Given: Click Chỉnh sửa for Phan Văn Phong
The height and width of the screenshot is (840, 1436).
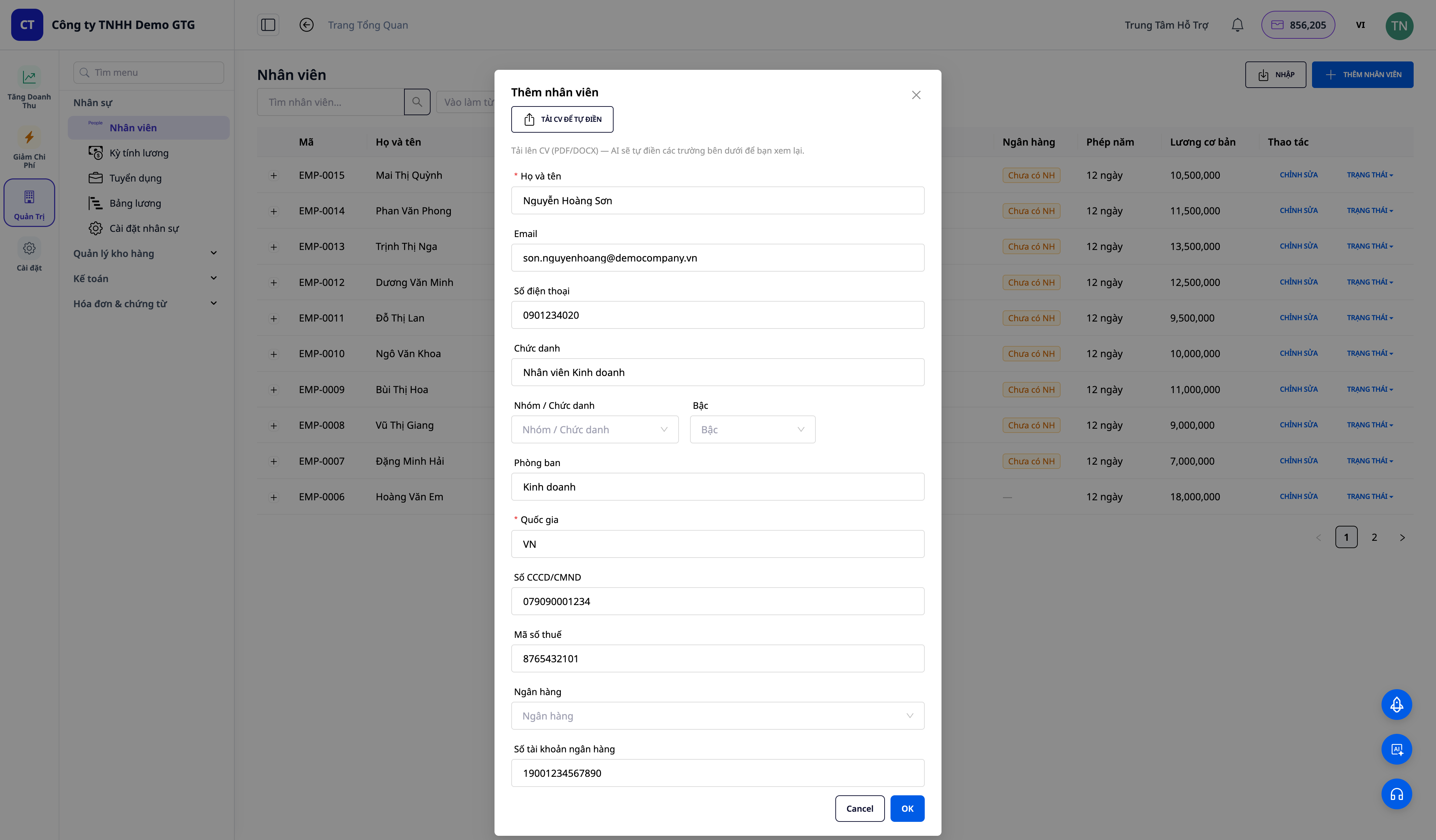Looking at the screenshot, I should click(1299, 210).
